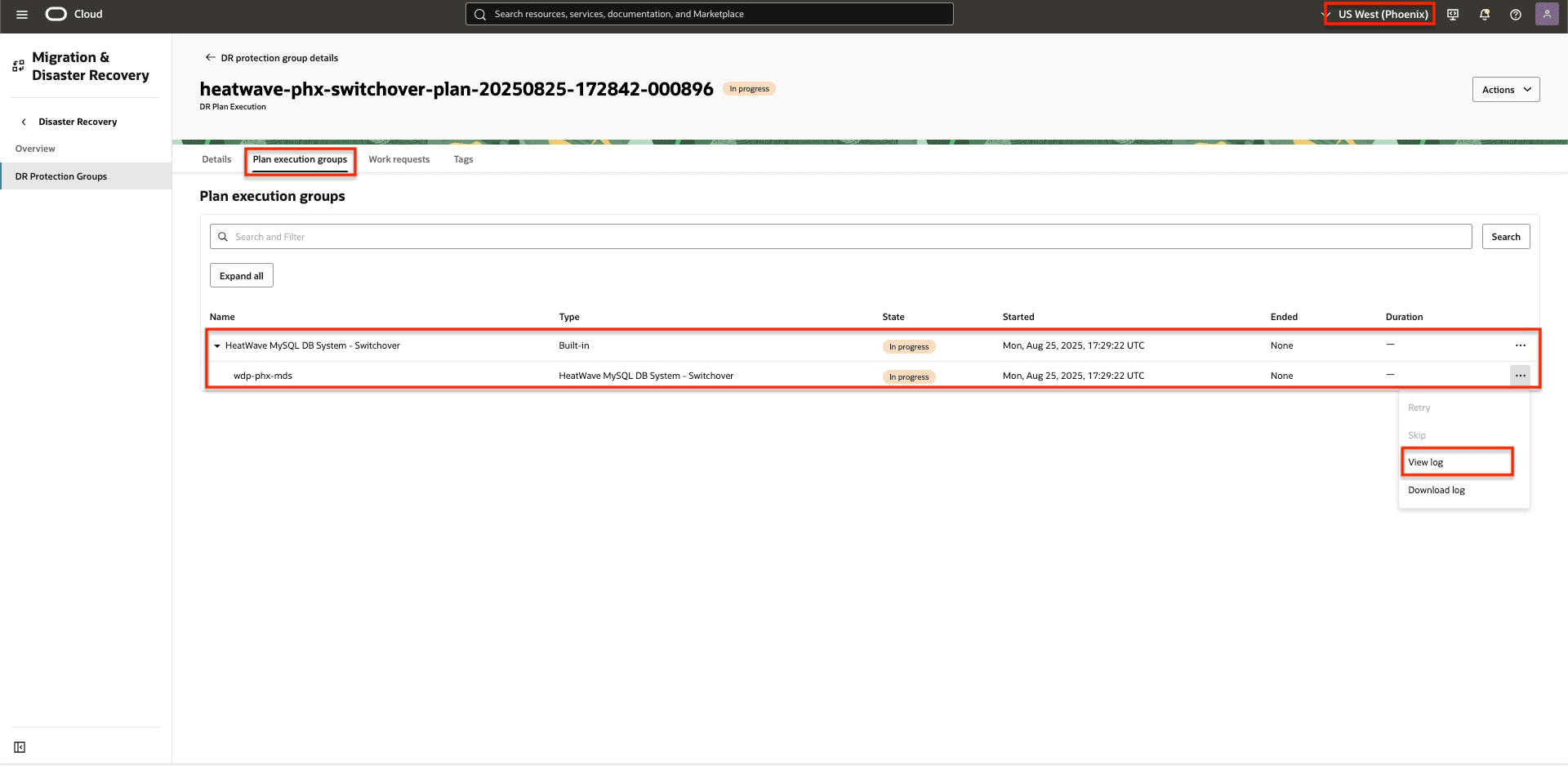The width and height of the screenshot is (1568, 766).
Task: Focus the Search and Filter field
Action: point(840,237)
